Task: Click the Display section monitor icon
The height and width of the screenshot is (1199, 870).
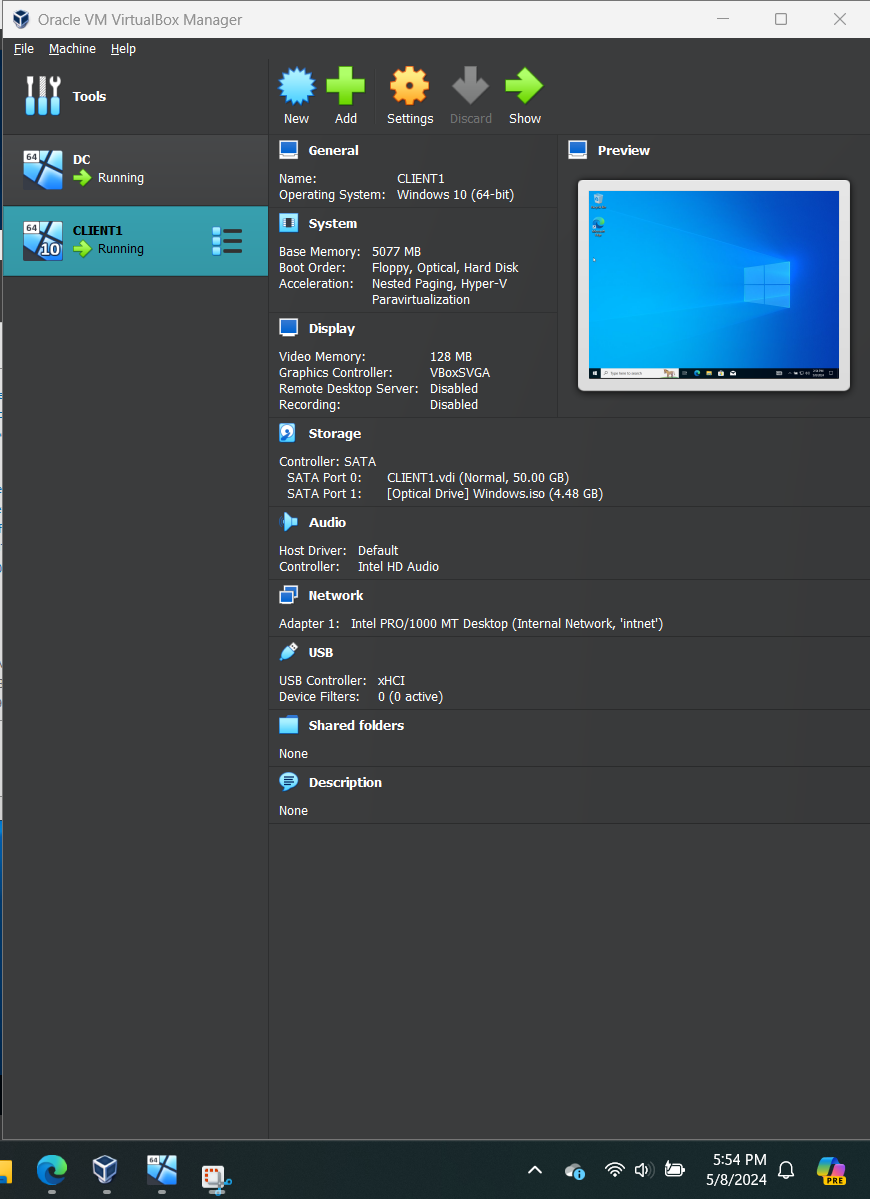Action: click(x=288, y=328)
